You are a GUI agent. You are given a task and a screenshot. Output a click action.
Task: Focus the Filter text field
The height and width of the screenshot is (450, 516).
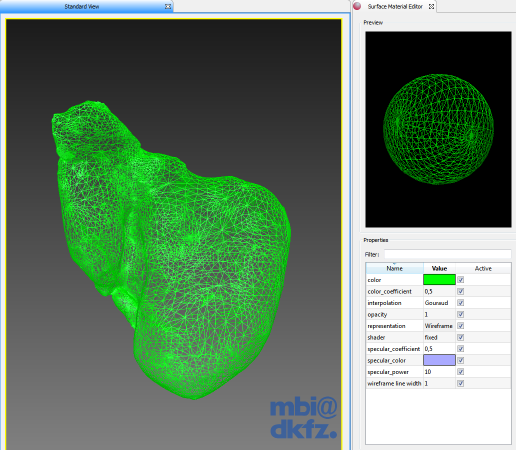448,254
